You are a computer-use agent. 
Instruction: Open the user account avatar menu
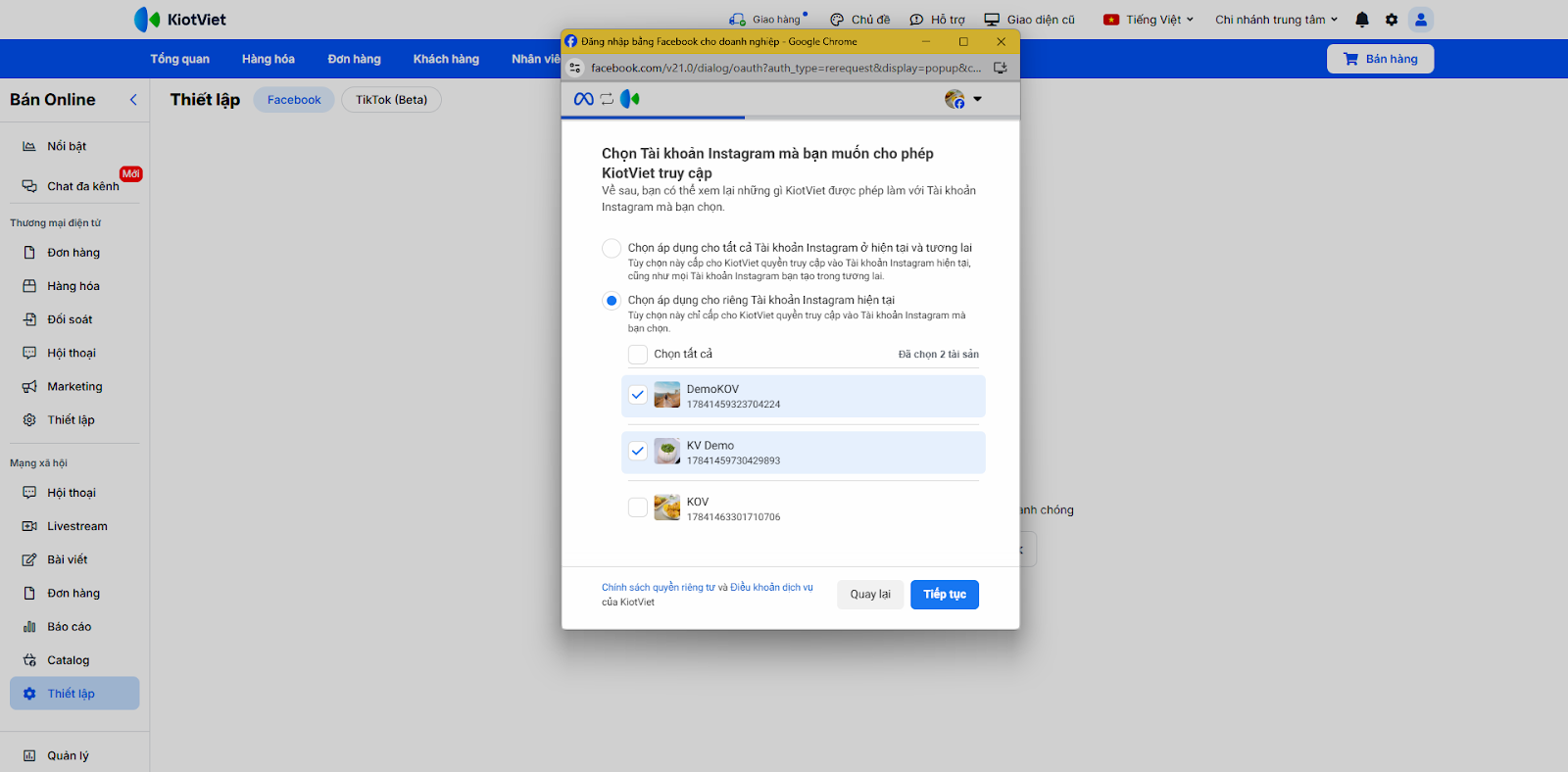[1421, 20]
